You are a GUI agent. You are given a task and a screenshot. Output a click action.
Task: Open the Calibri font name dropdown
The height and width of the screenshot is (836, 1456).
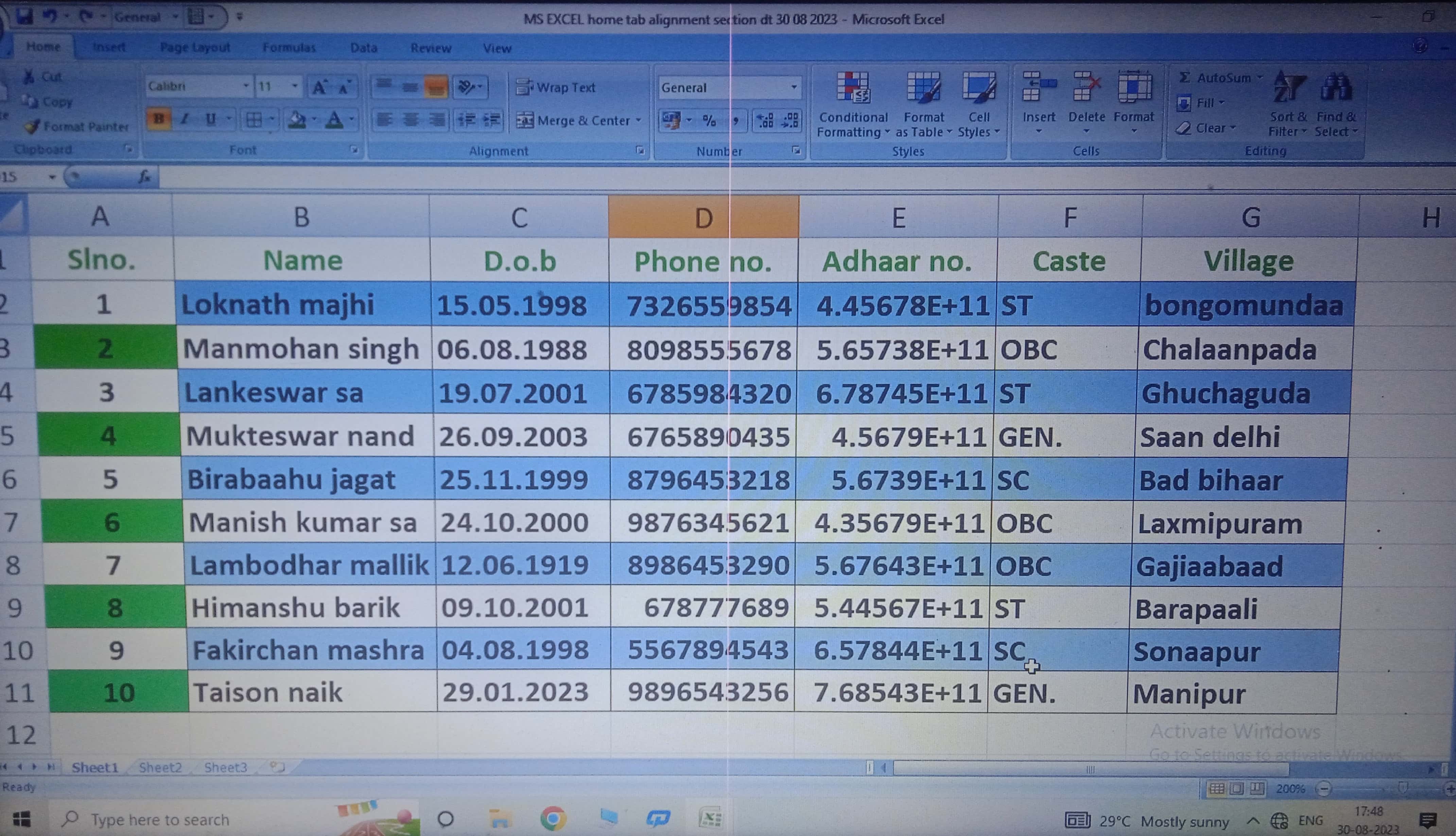pyautogui.click(x=246, y=86)
